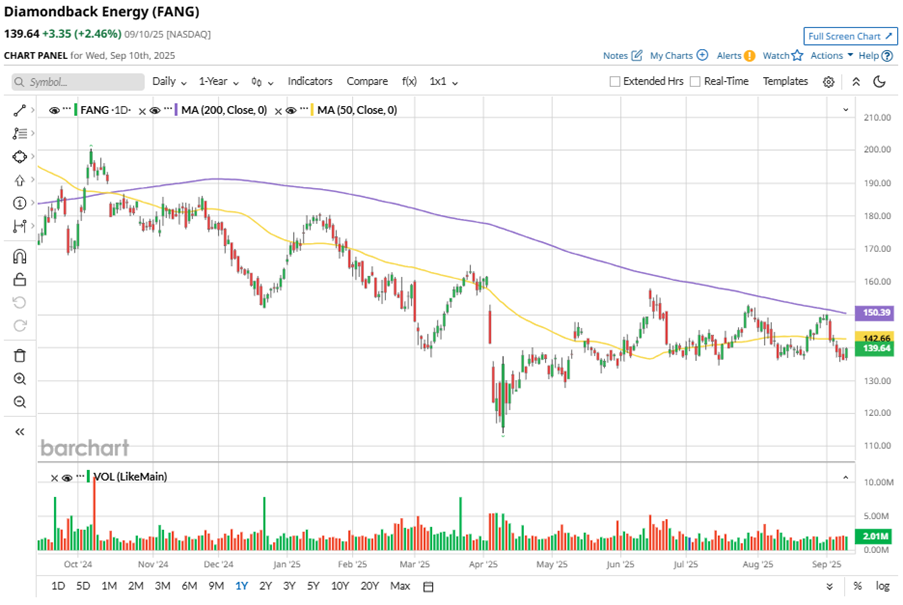Select the Max range tab
Viewport: 903px width, 605px height.
400,586
